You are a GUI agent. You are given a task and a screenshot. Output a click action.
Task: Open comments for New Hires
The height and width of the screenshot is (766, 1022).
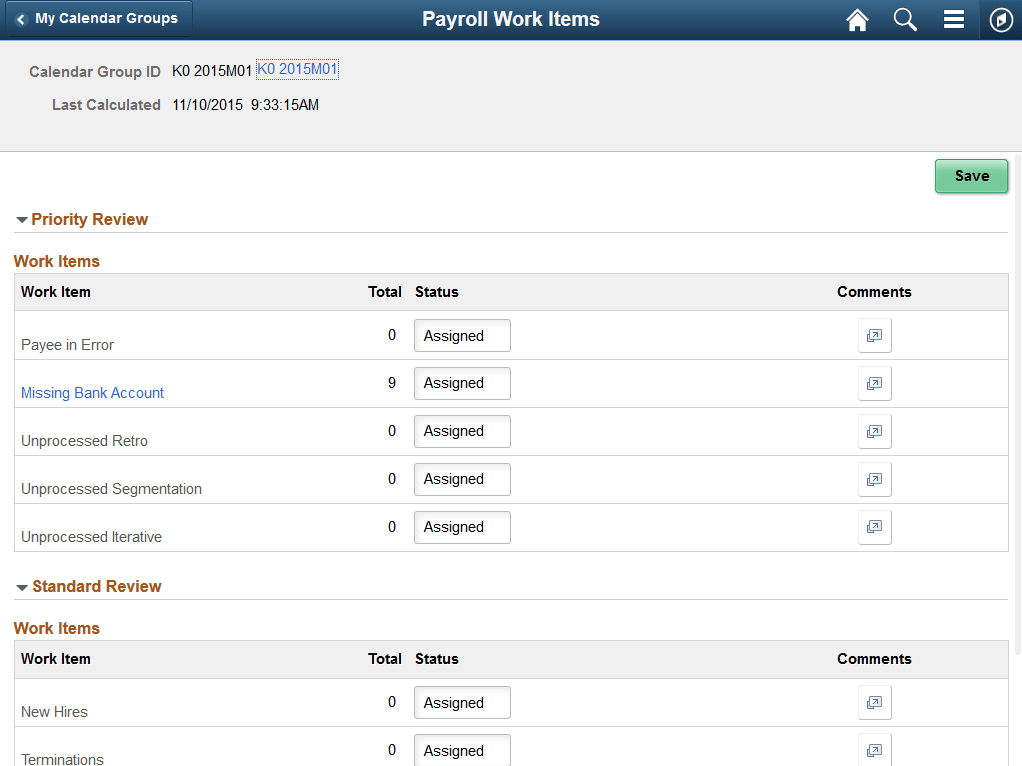pyautogui.click(x=874, y=702)
